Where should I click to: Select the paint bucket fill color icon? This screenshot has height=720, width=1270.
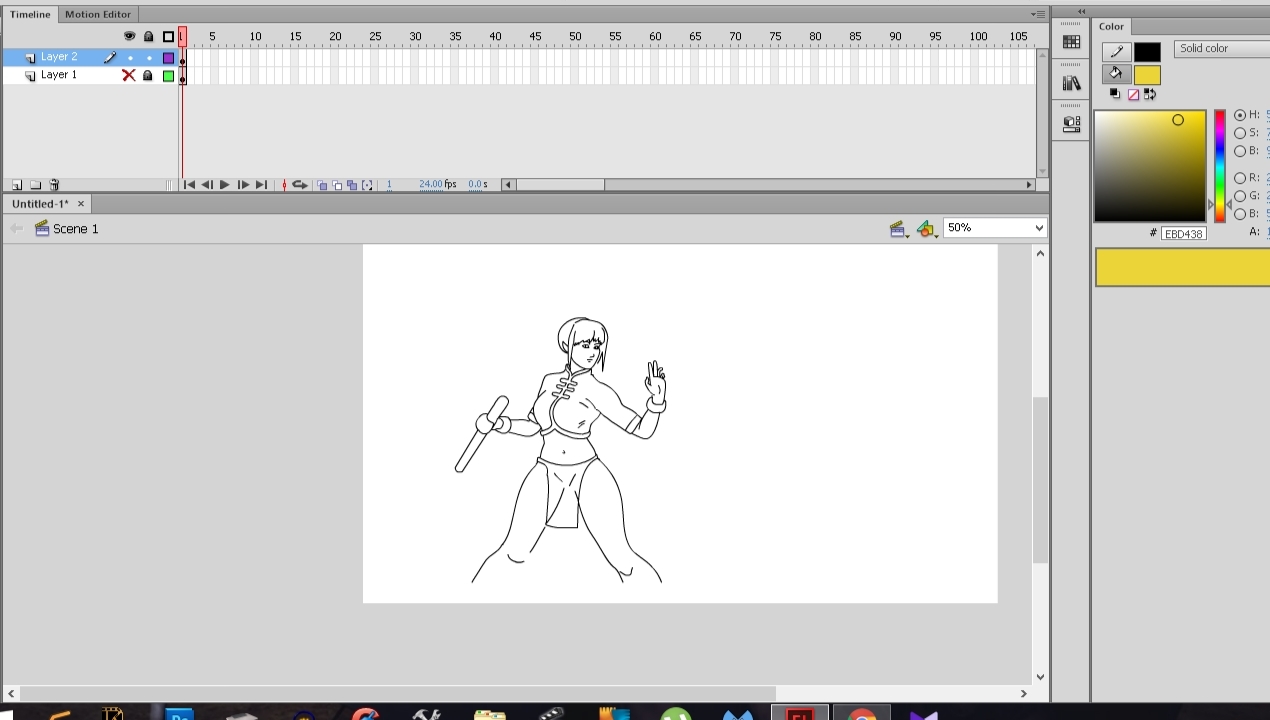1116,74
